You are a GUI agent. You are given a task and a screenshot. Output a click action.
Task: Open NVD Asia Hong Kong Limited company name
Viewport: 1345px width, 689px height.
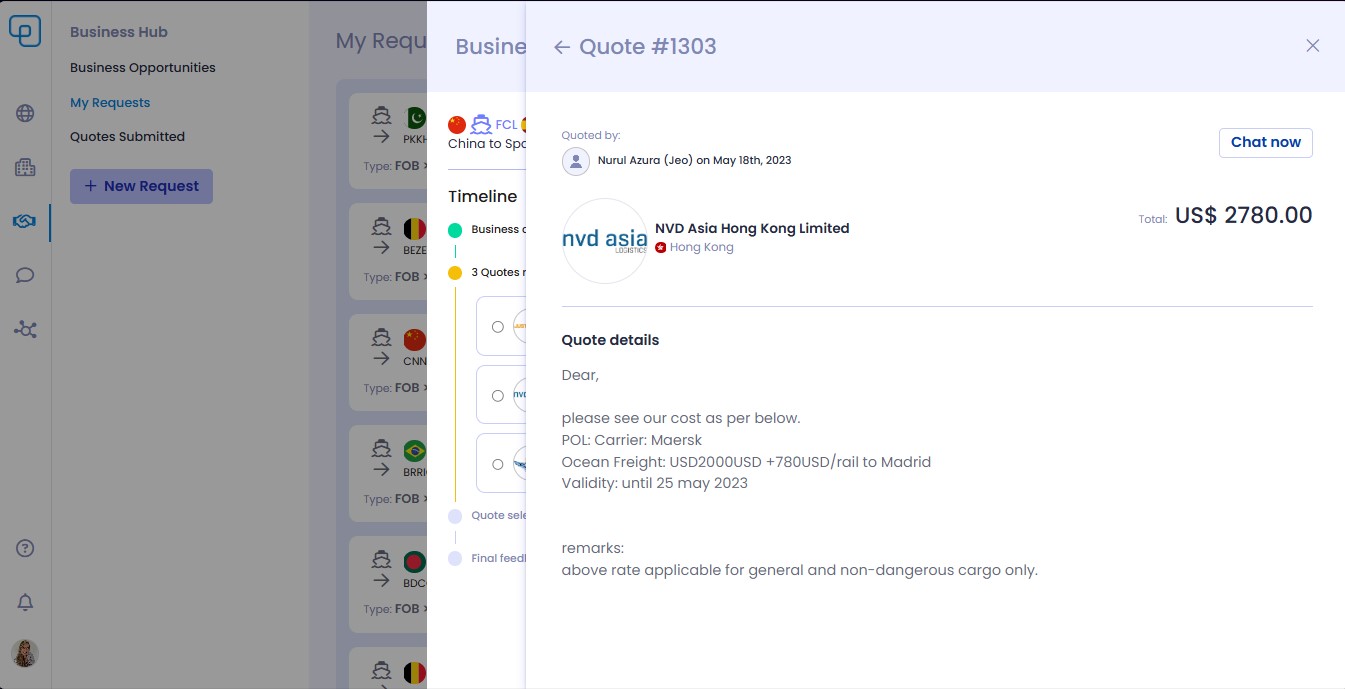click(x=752, y=228)
